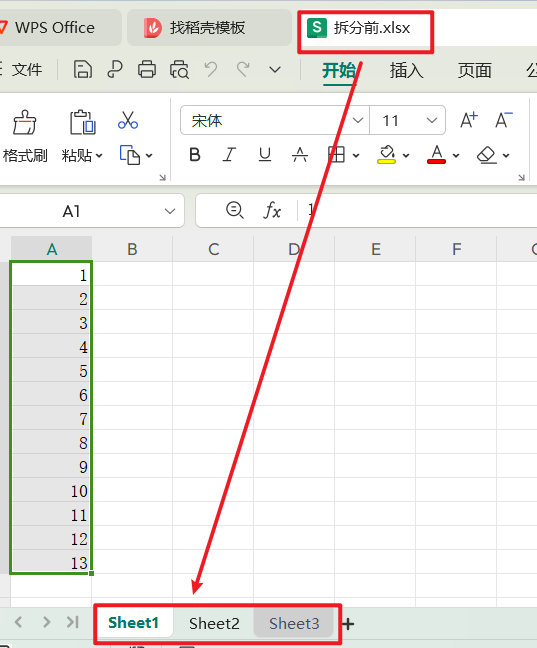Viewport: 537px width, 648px height.
Task: Toggle Underline formatting
Action: (x=265, y=155)
